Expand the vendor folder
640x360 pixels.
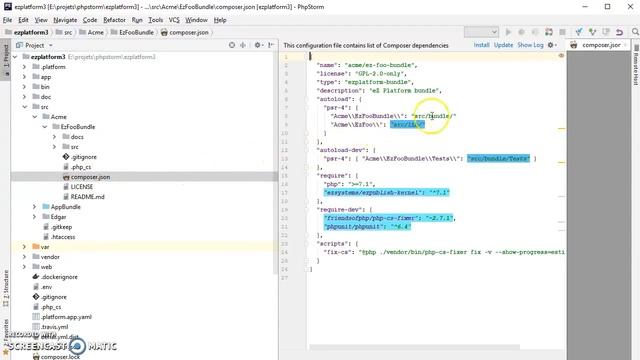pos(24,257)
